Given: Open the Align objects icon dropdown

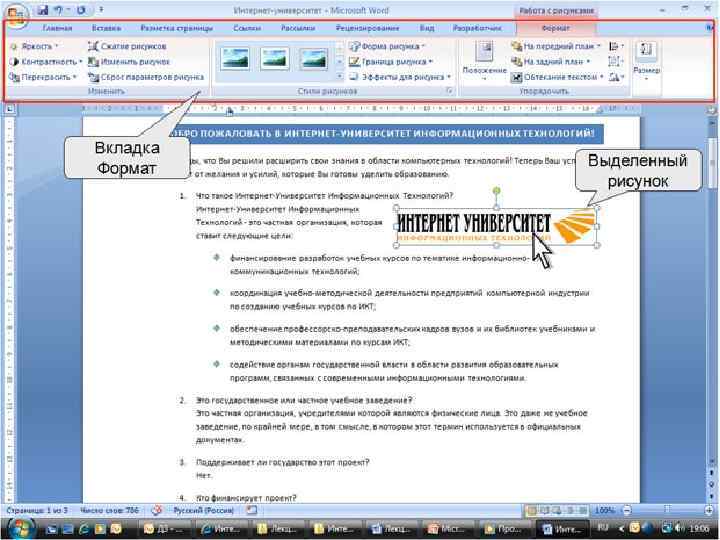Looking at the screenshot, I should point(616,46).
